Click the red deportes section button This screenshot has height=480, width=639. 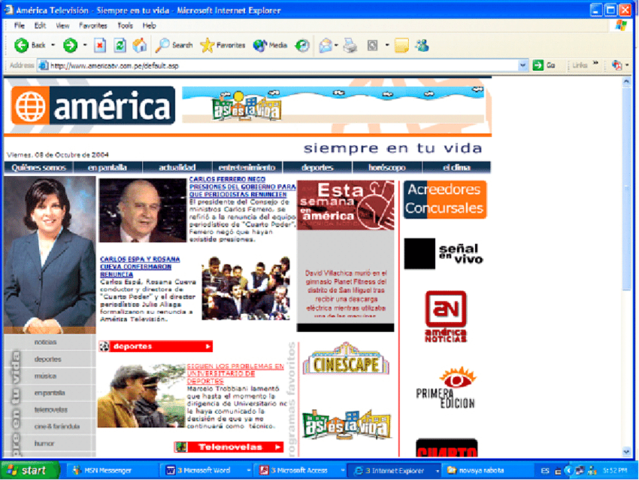pyautogui.click(x=156, y=346)
